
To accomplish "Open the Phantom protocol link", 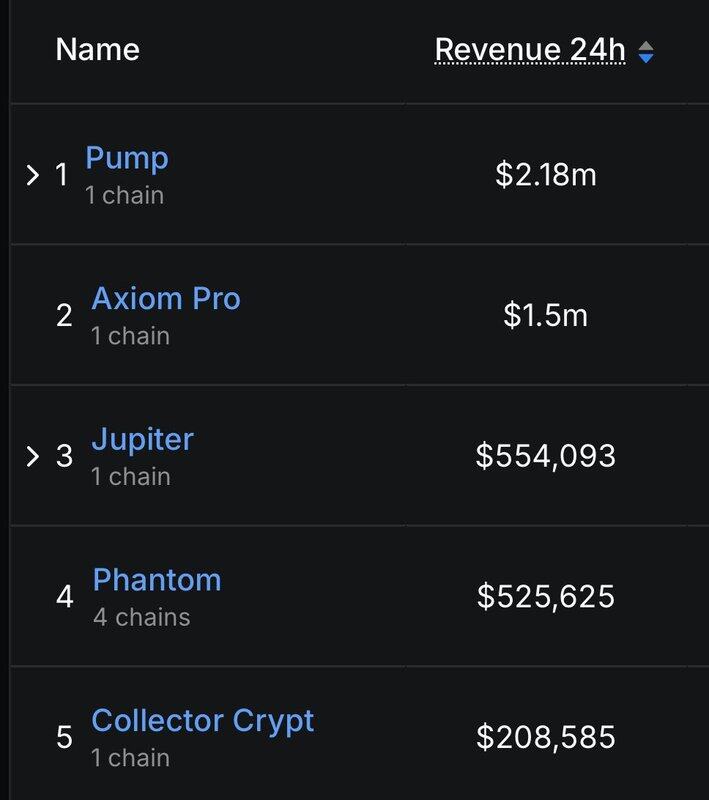I will pos(157,580).
